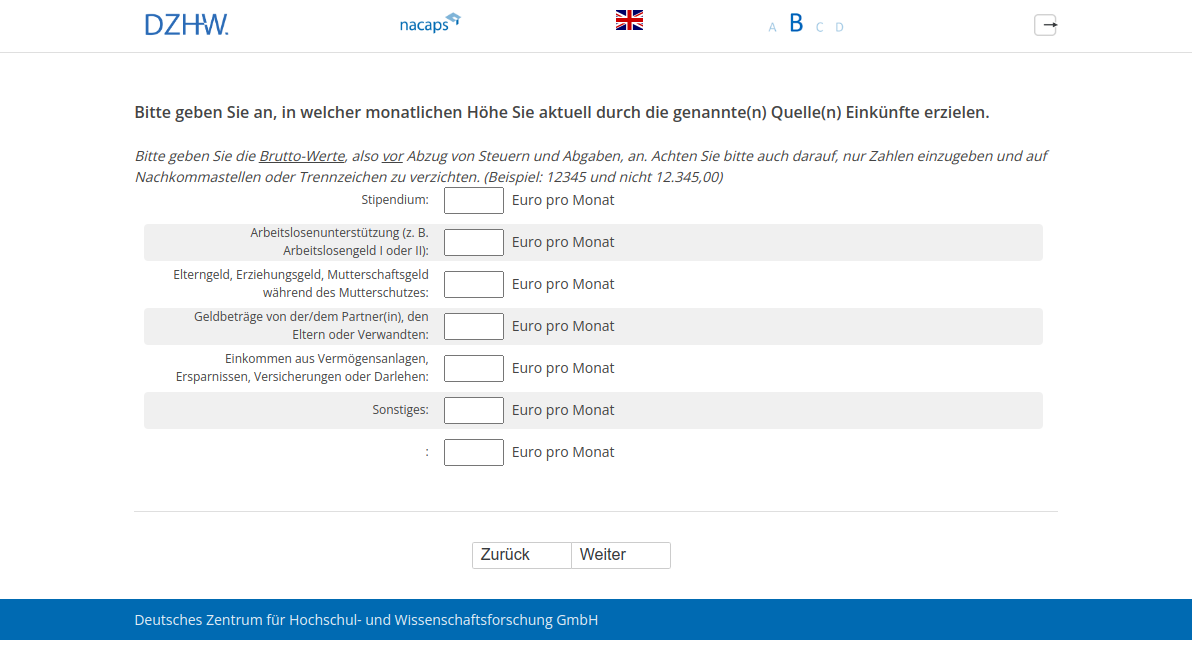Focus the Sonstiges amount field
The image size is (1192, 649).
473,410
